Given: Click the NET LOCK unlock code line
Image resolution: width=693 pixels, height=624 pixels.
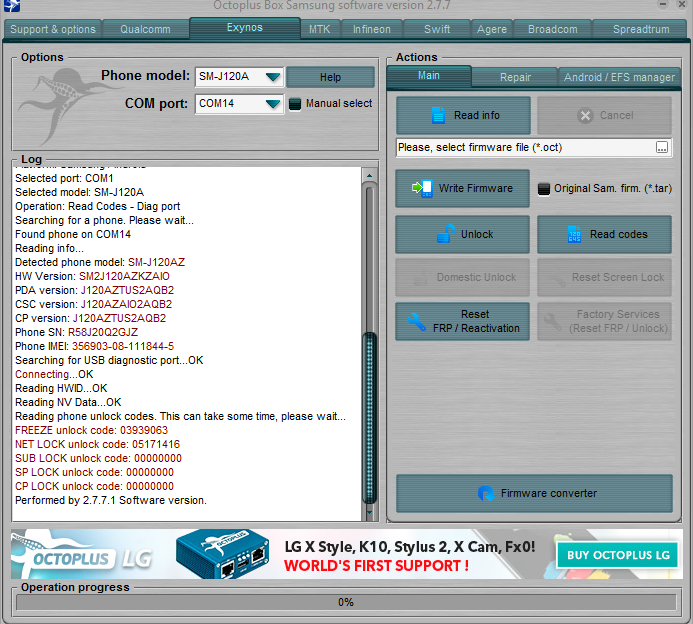Looking at the screenshot, I should pyautogui.click(x=98, y=444).
